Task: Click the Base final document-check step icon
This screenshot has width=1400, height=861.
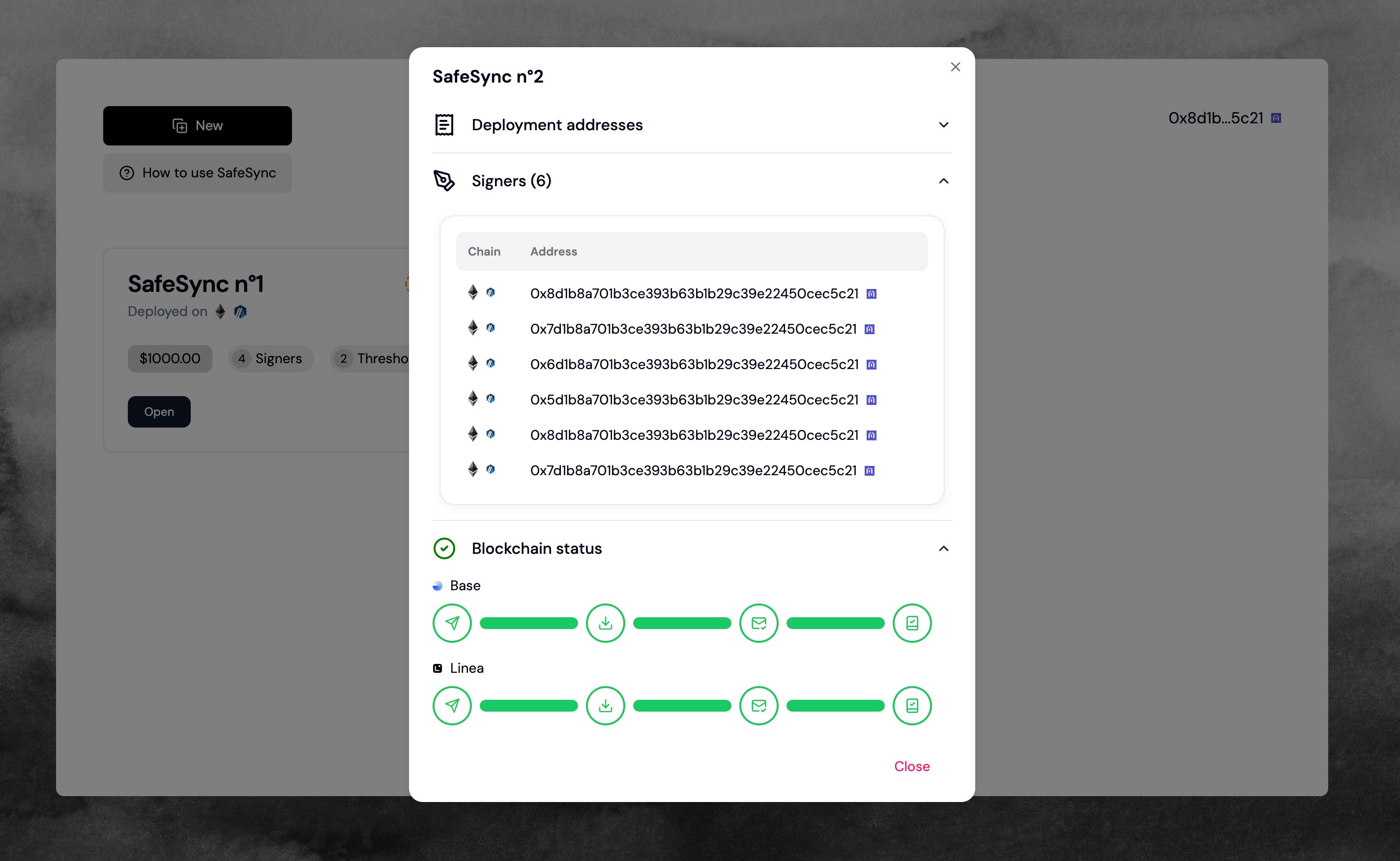Action: [912, 623]
